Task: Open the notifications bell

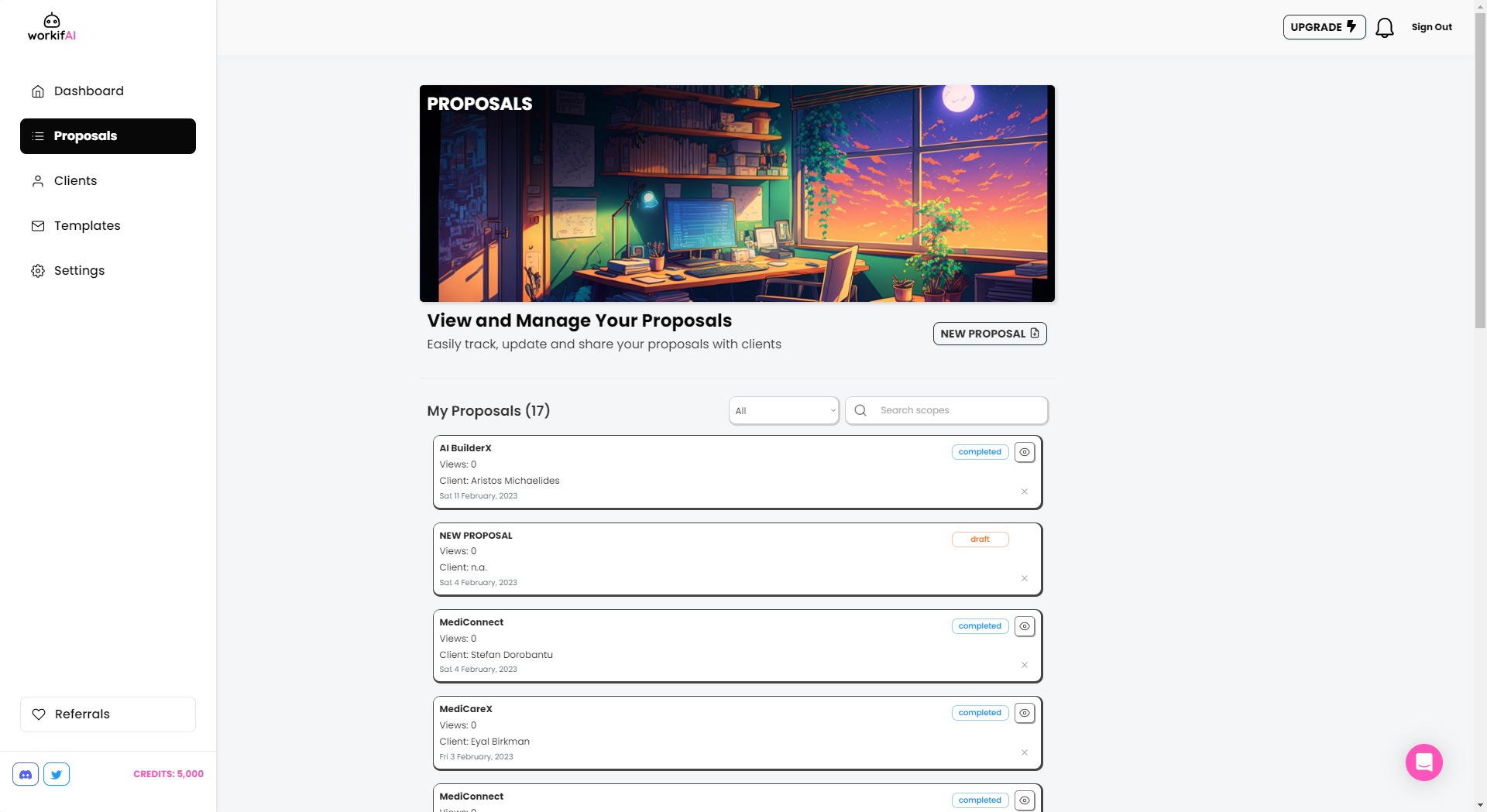Action: coord(1385,28)
